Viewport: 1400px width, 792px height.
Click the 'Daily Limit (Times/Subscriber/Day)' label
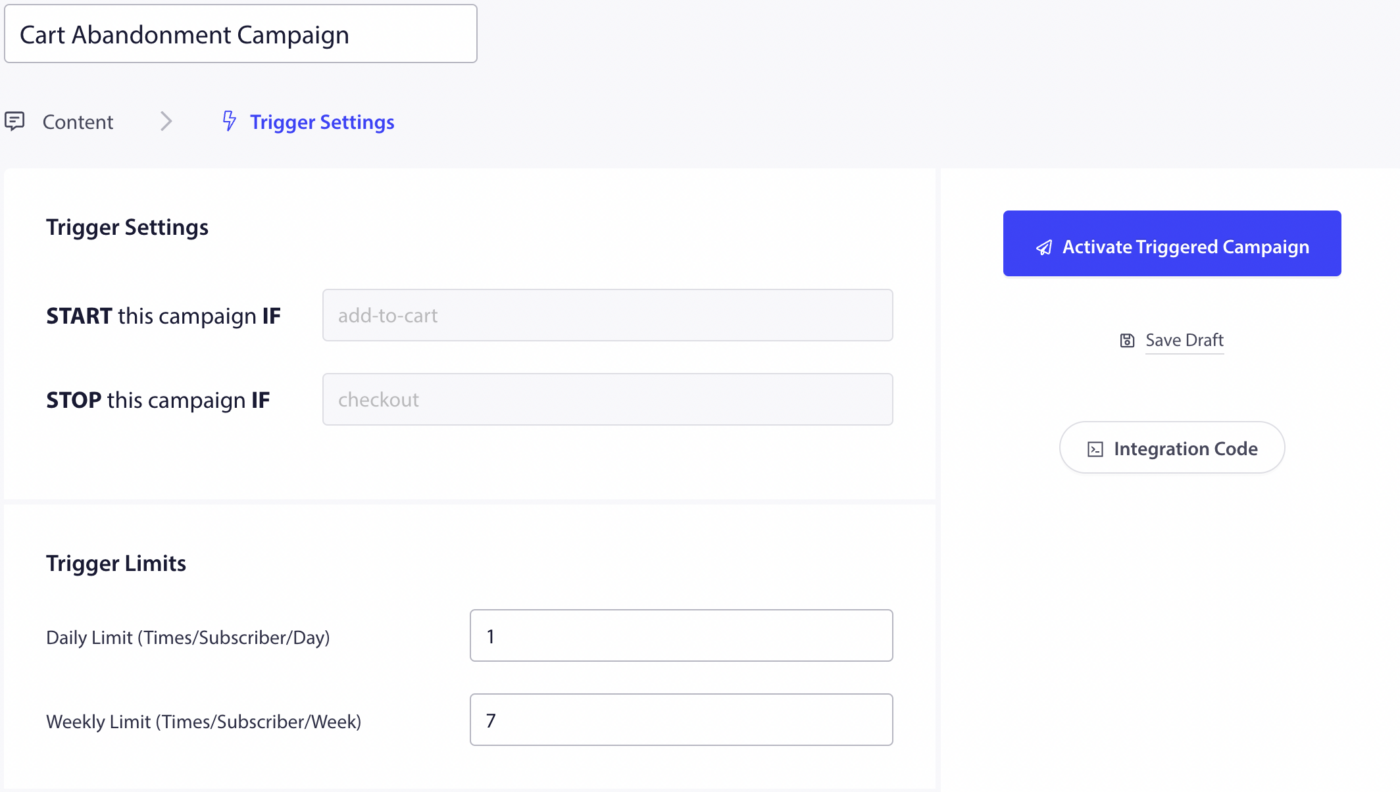pos(188,637)
